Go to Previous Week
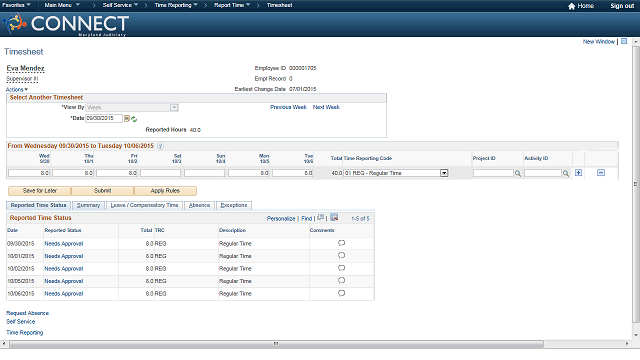 click(x=289, y=107)
